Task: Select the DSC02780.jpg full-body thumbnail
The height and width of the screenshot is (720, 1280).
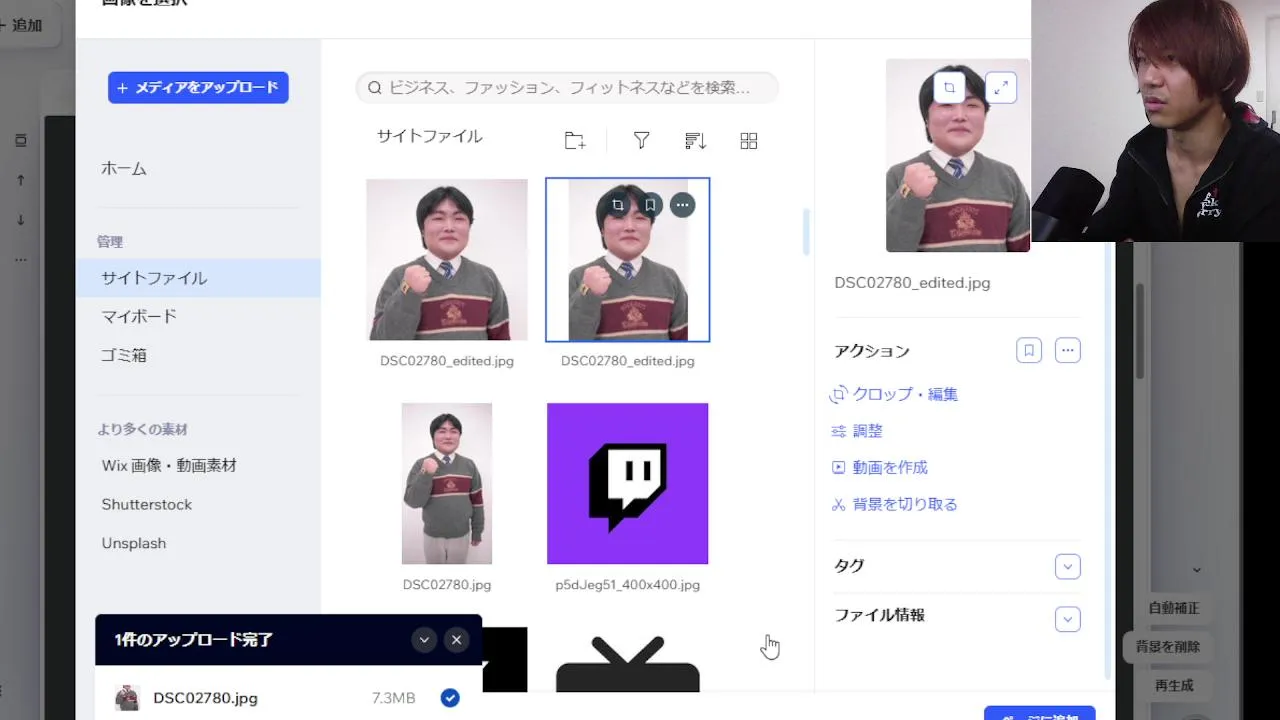Action: (x=447, y=483)
